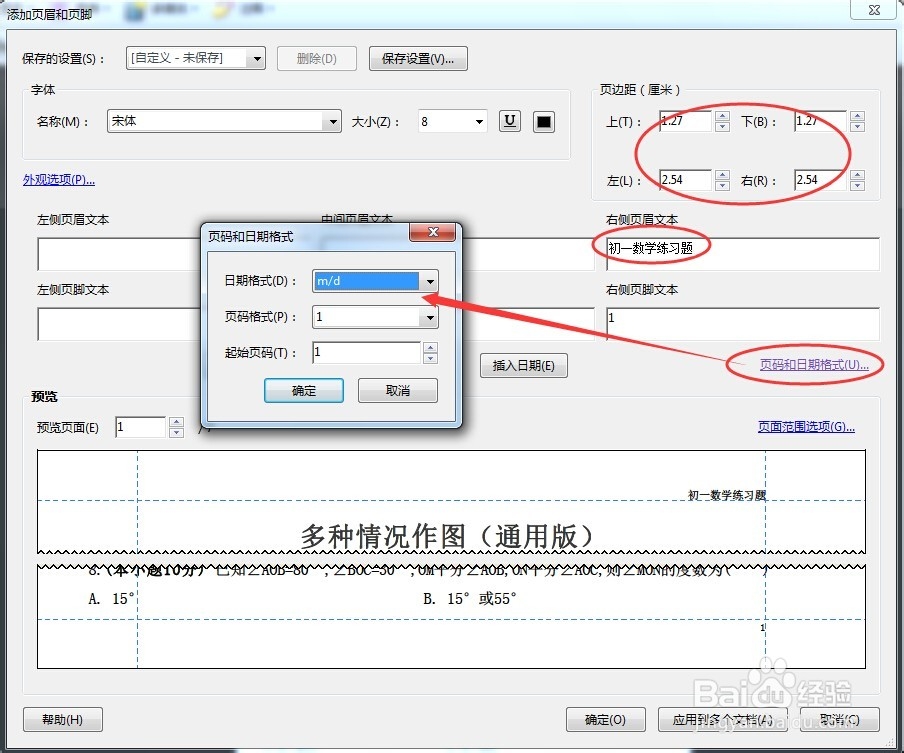Screen dimensions: 904x753
Task: Open the 字体名称 dropdown showing 宋体
Action: click(x=331, y=120)
